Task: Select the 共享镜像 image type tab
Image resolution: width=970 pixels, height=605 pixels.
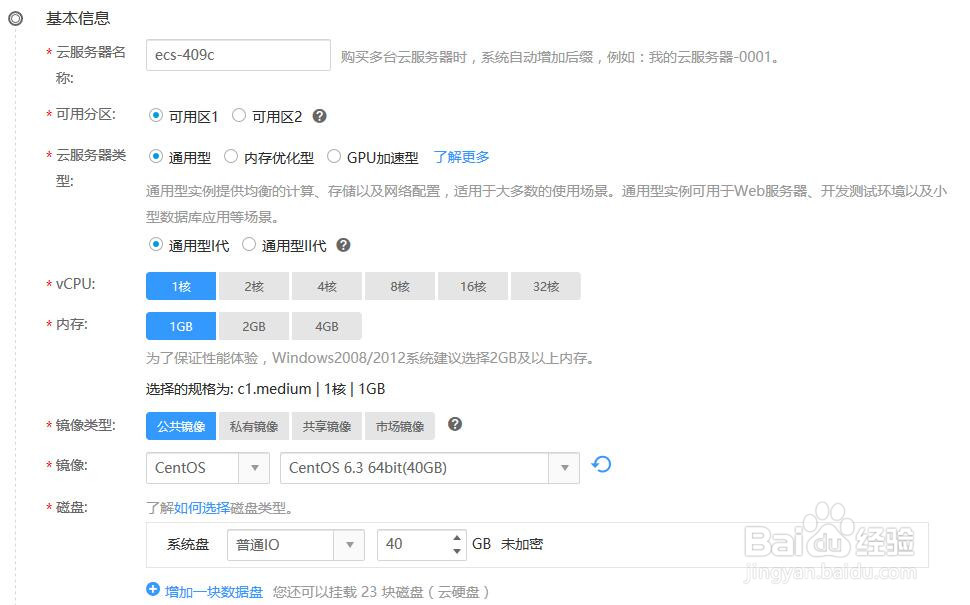Action: point(327,426)
